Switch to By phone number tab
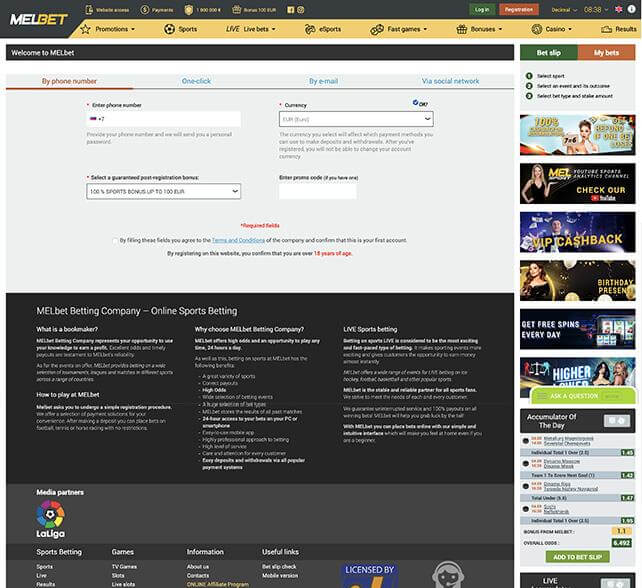This screenshot has width=642, height=588. (69, 81)
